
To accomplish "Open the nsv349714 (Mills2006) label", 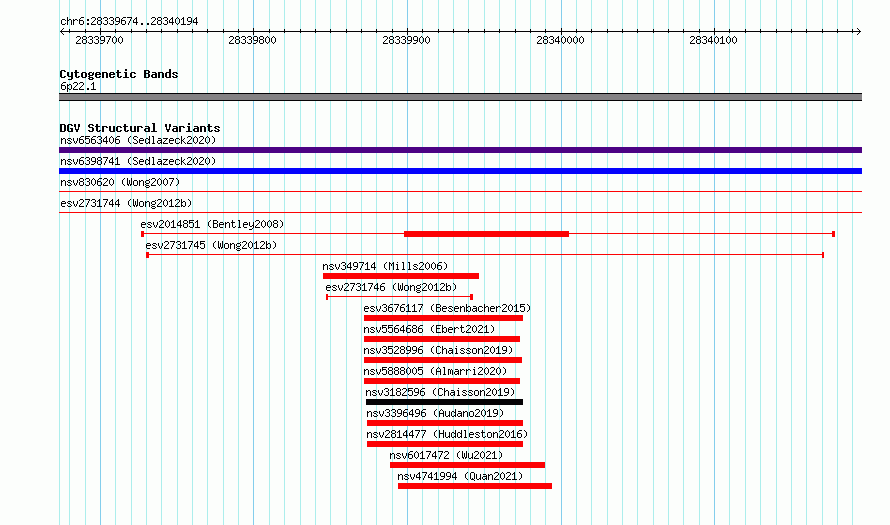I will 385,266.
